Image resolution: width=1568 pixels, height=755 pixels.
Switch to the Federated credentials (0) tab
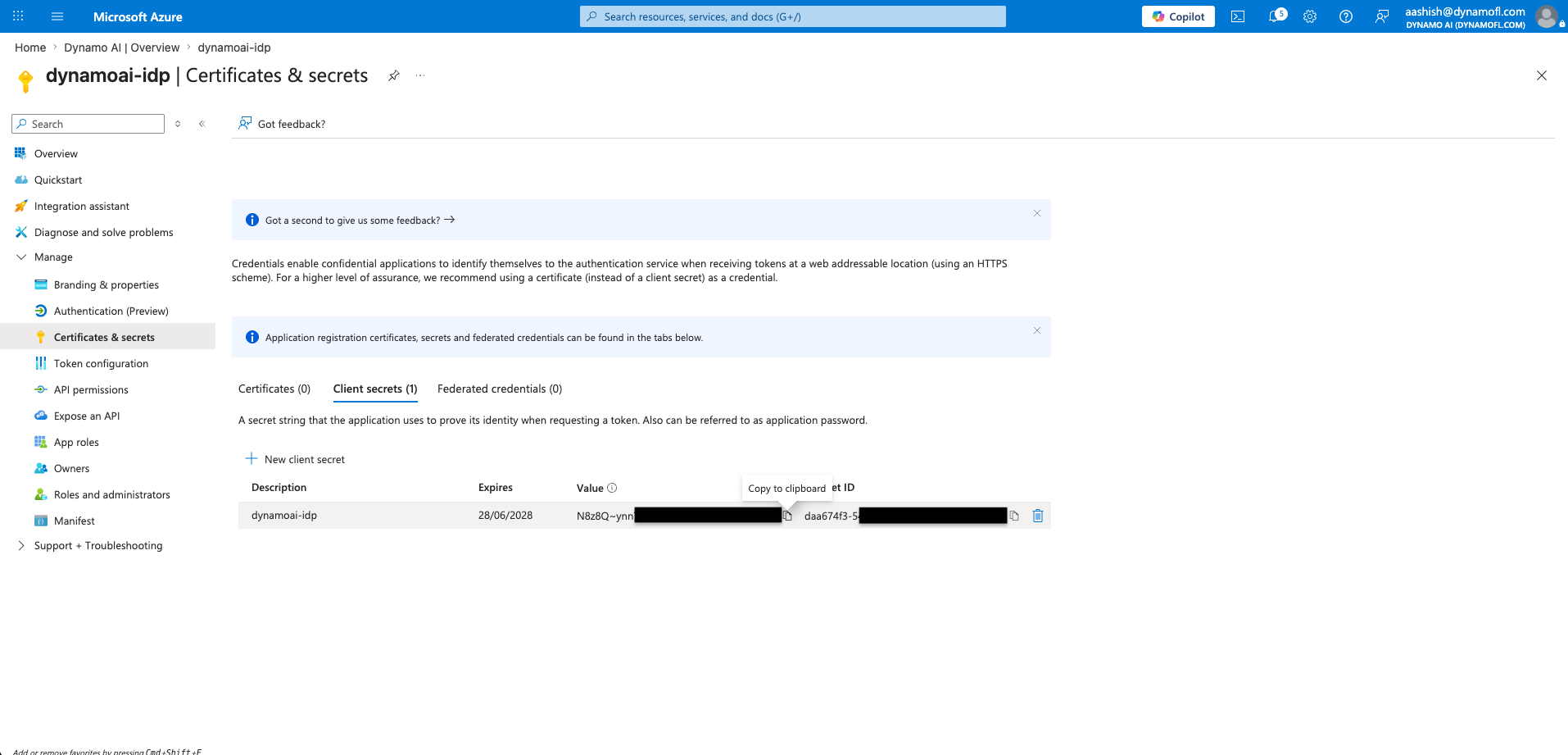click(500, 389)
